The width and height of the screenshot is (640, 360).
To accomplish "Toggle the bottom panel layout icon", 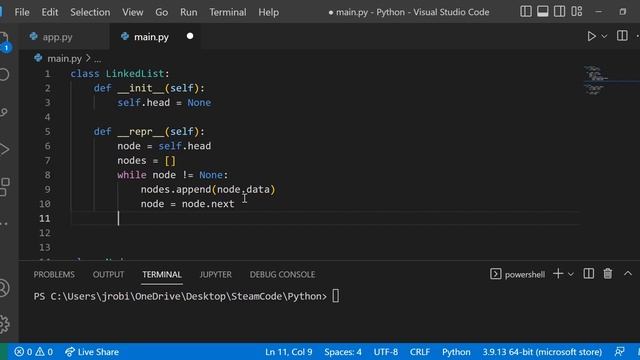I will (x=542, y=11).
